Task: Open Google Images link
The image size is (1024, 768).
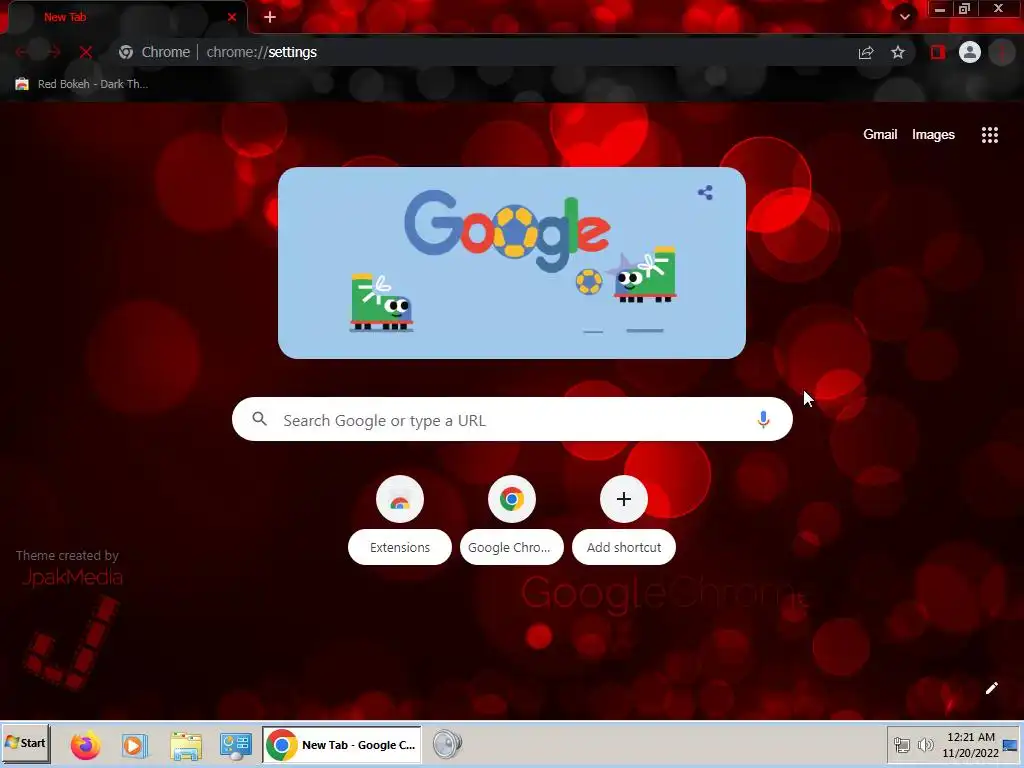Action: coord(933,135)
